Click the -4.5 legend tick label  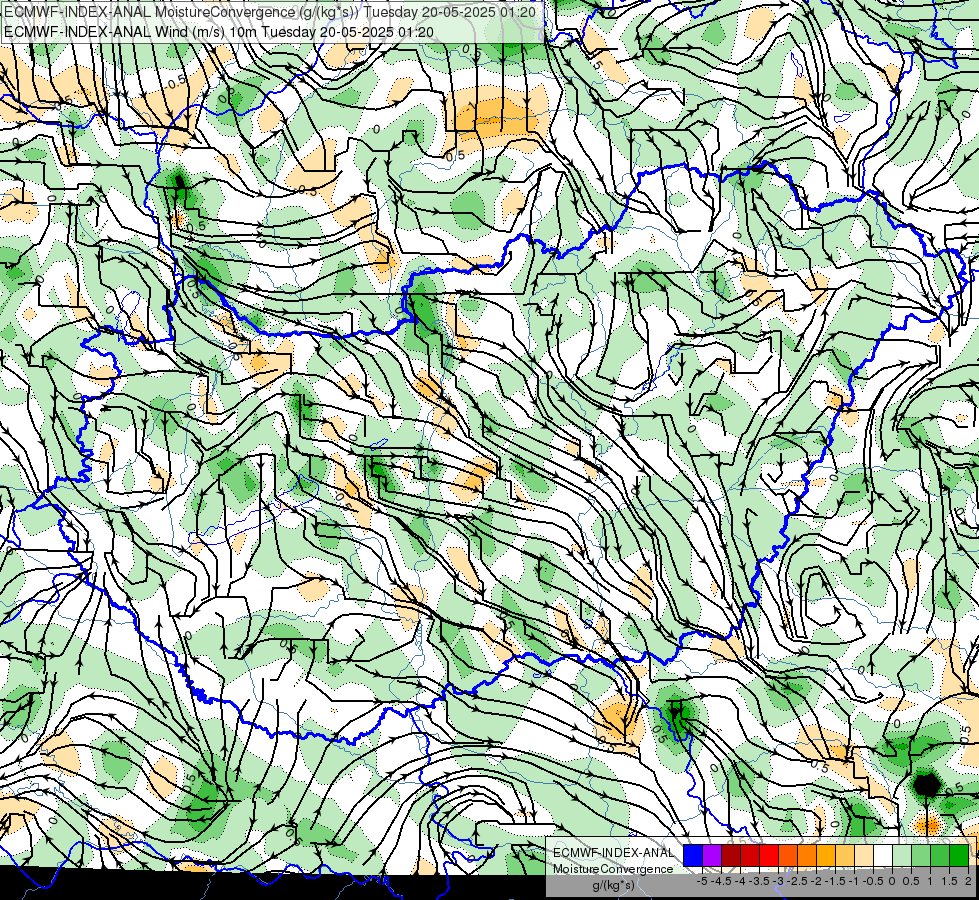point(721,881)
